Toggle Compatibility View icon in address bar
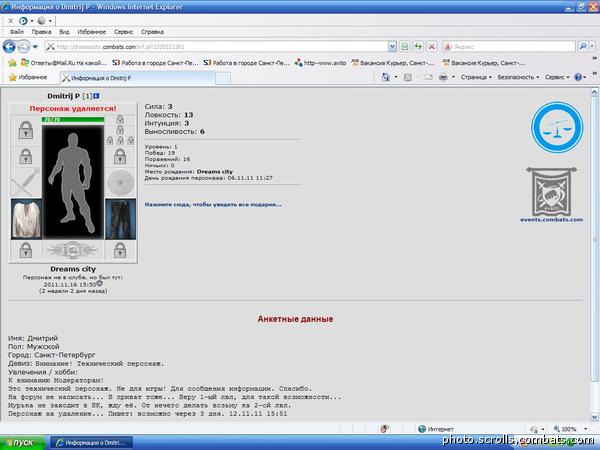This screenshot has height=450, width=600. [x=404, y=47]
